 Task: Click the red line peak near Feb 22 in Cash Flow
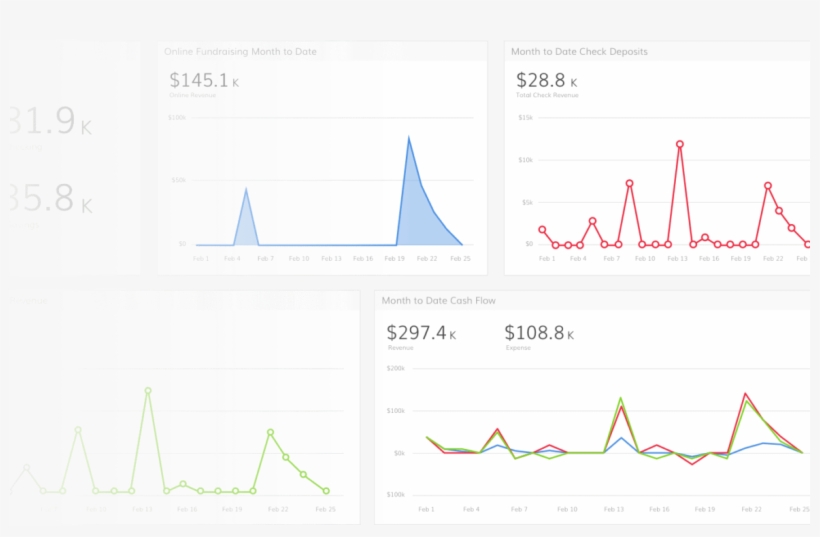click(745, 394)
